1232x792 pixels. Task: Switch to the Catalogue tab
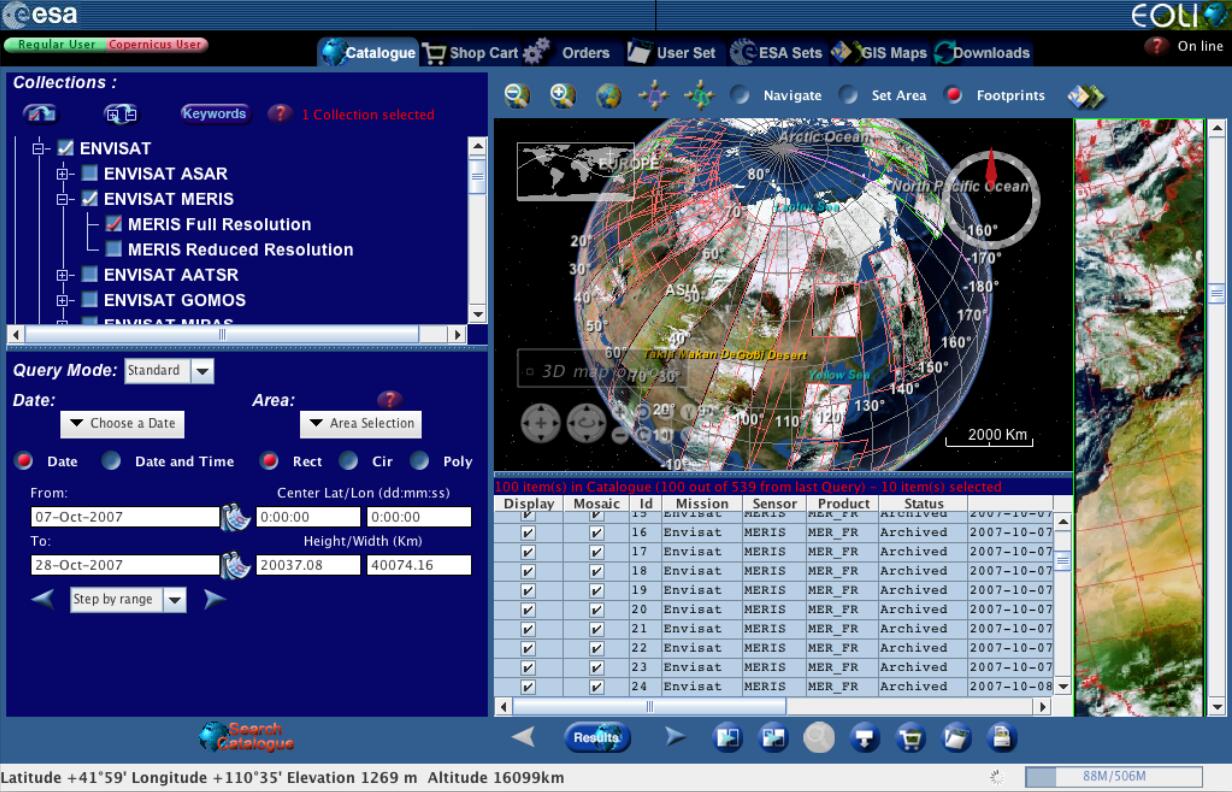point(369,53)
